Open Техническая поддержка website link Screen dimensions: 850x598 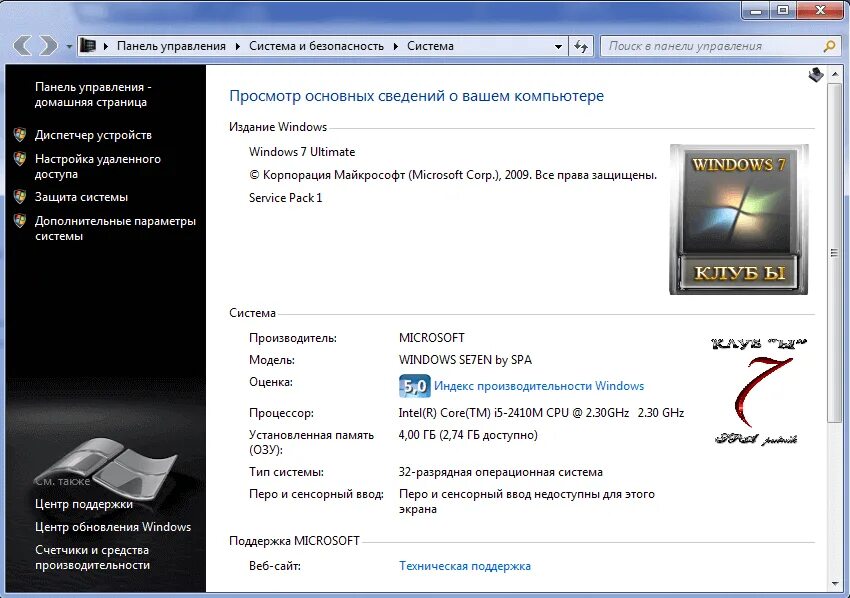point(465,566)
